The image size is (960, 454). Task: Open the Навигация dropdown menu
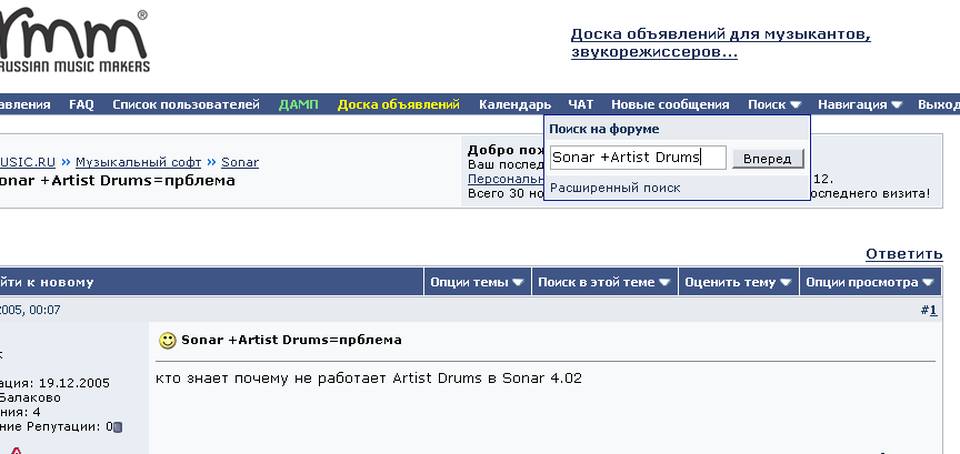(x=860, y=104)
